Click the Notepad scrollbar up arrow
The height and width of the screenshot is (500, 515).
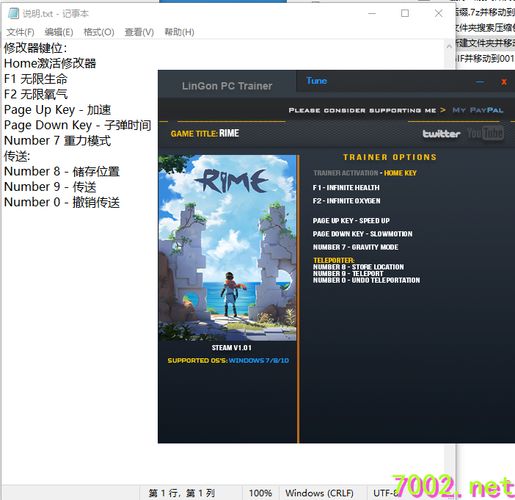tap(449, 46)
